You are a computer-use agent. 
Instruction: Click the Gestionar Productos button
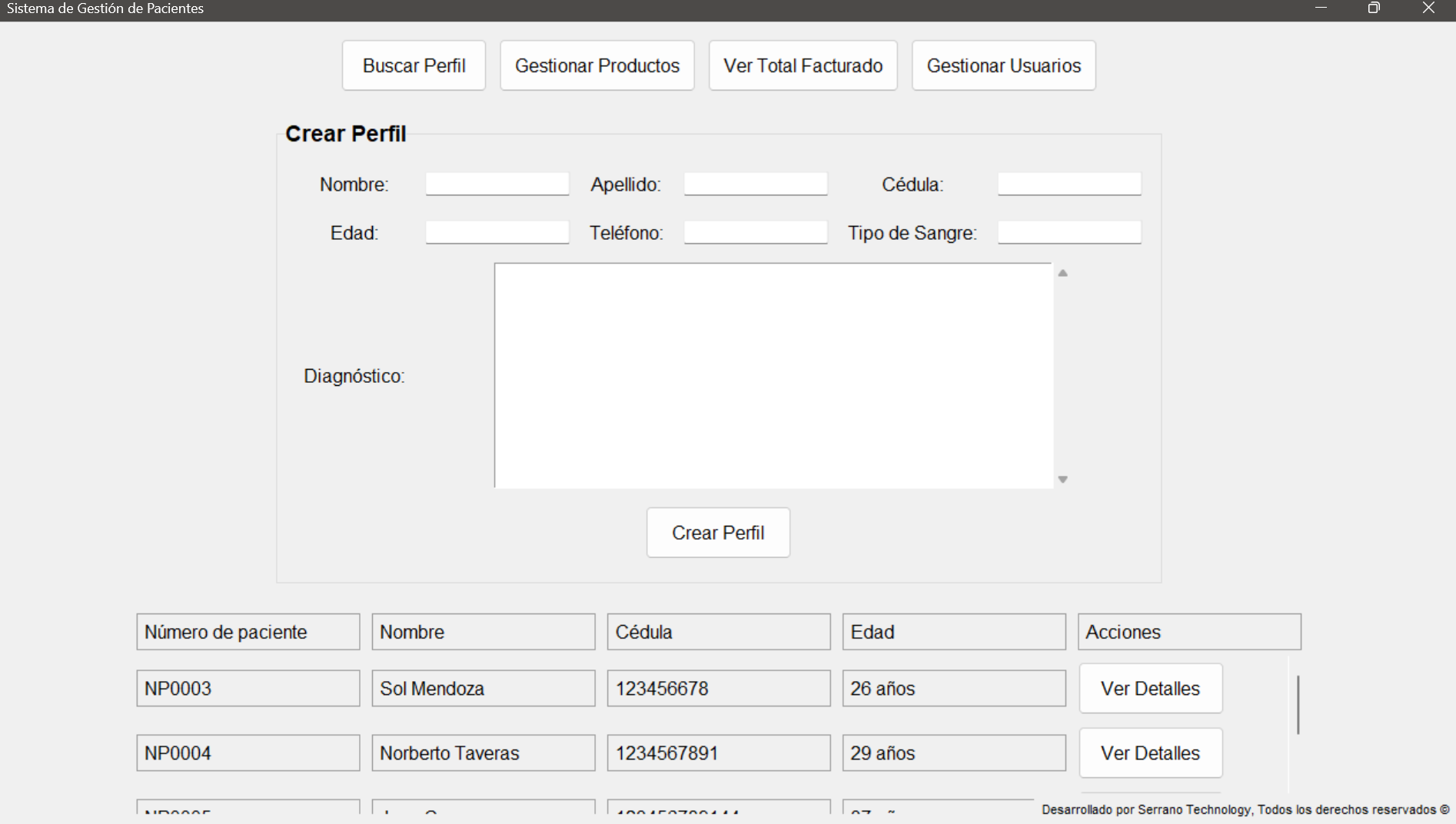[x=597, y=66]
